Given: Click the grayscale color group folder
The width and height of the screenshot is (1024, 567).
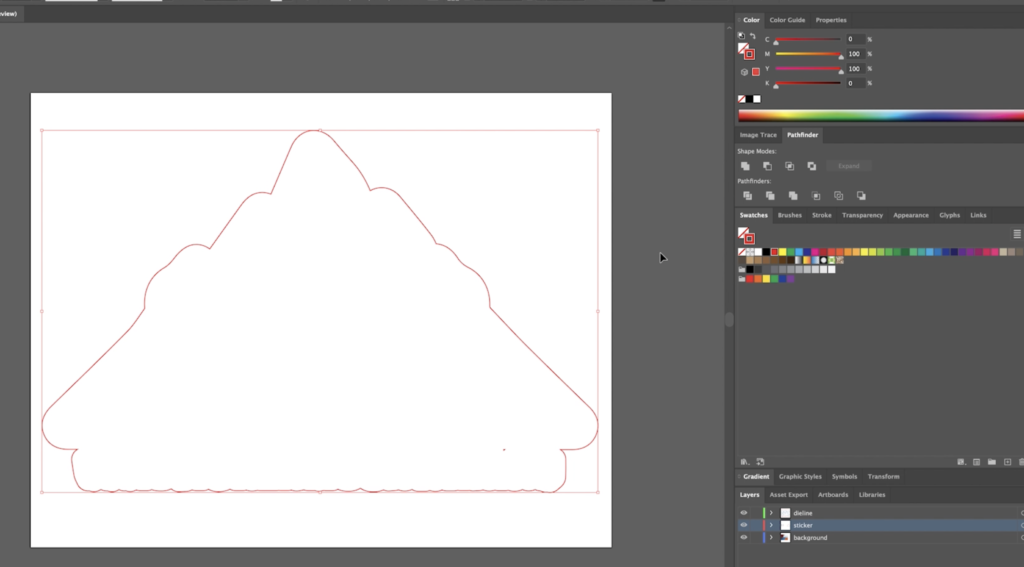Looking at the screenshot, I should [742, 269].
